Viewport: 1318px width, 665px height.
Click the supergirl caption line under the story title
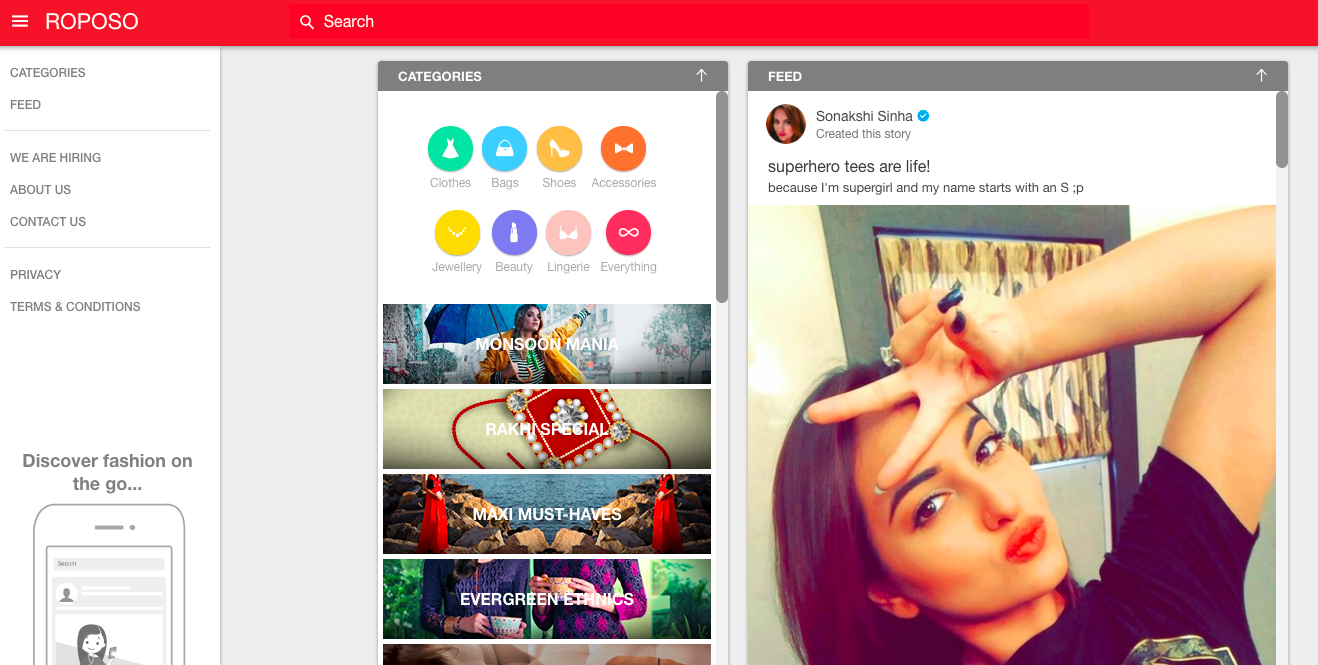(926, 188)
